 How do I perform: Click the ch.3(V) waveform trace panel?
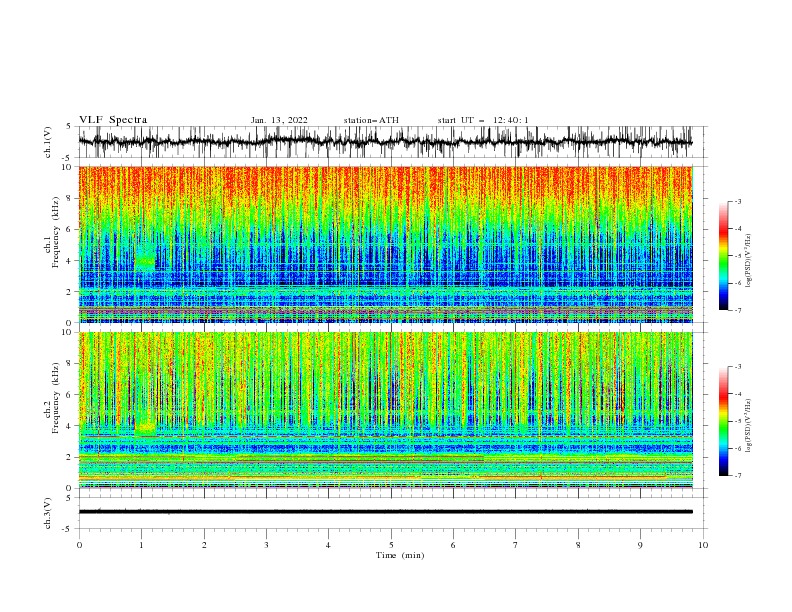tap(390, 513)
